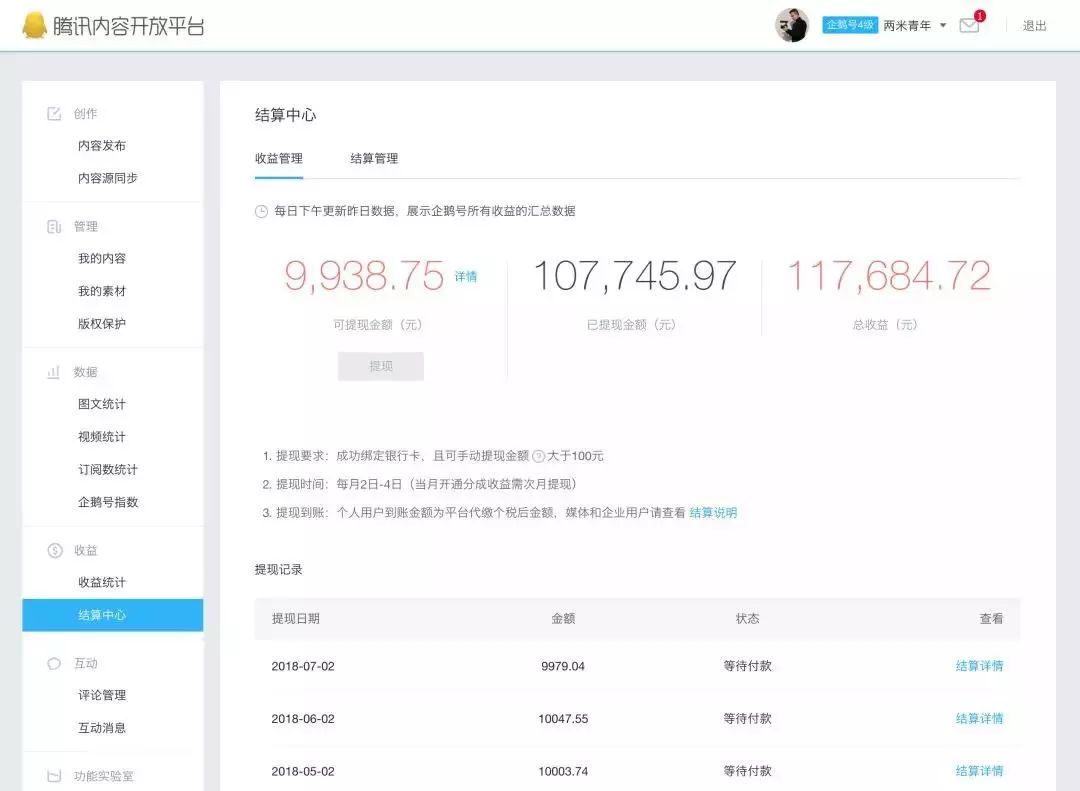Select the highlighted 结算中心 sidebar item
Screen dimensions: 1080x791
pos(113,615)
